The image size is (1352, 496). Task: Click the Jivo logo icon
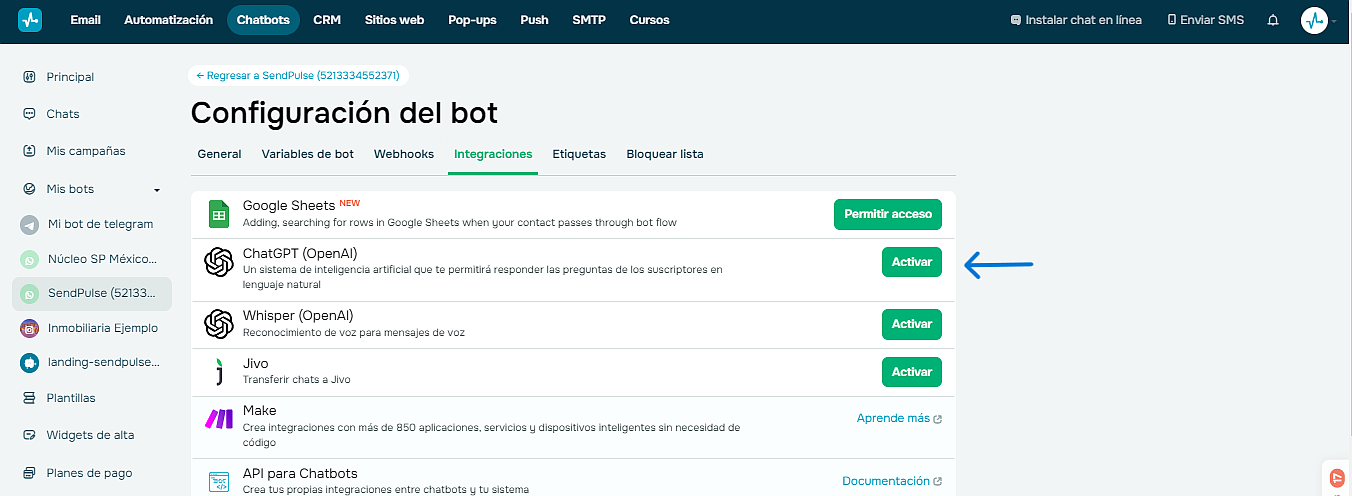coord(219,372)
